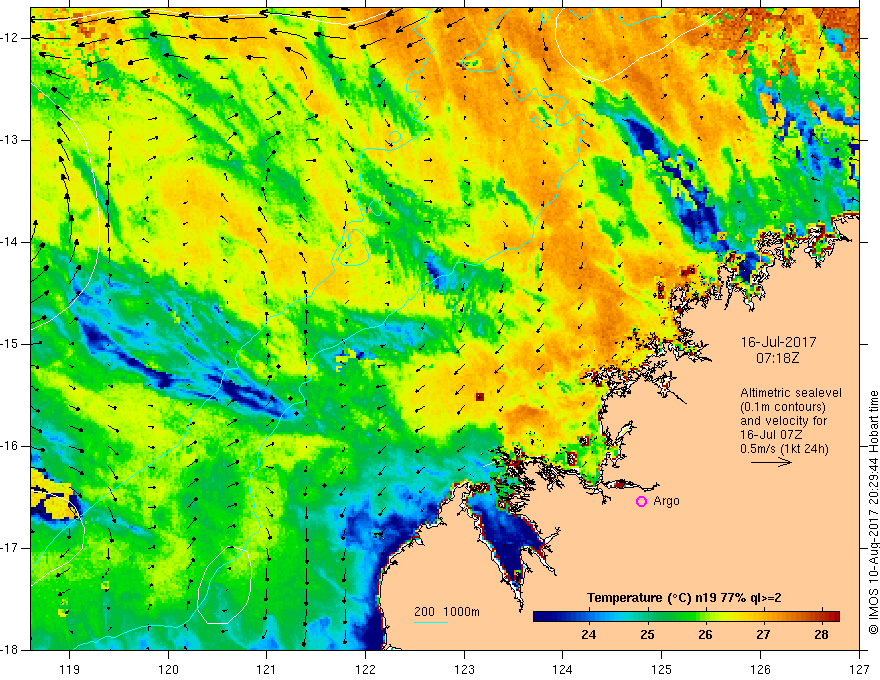The height and width of the screenshot is (680, 880).
Task: Click the 127 longitude axis label
Action: (859, 669)
